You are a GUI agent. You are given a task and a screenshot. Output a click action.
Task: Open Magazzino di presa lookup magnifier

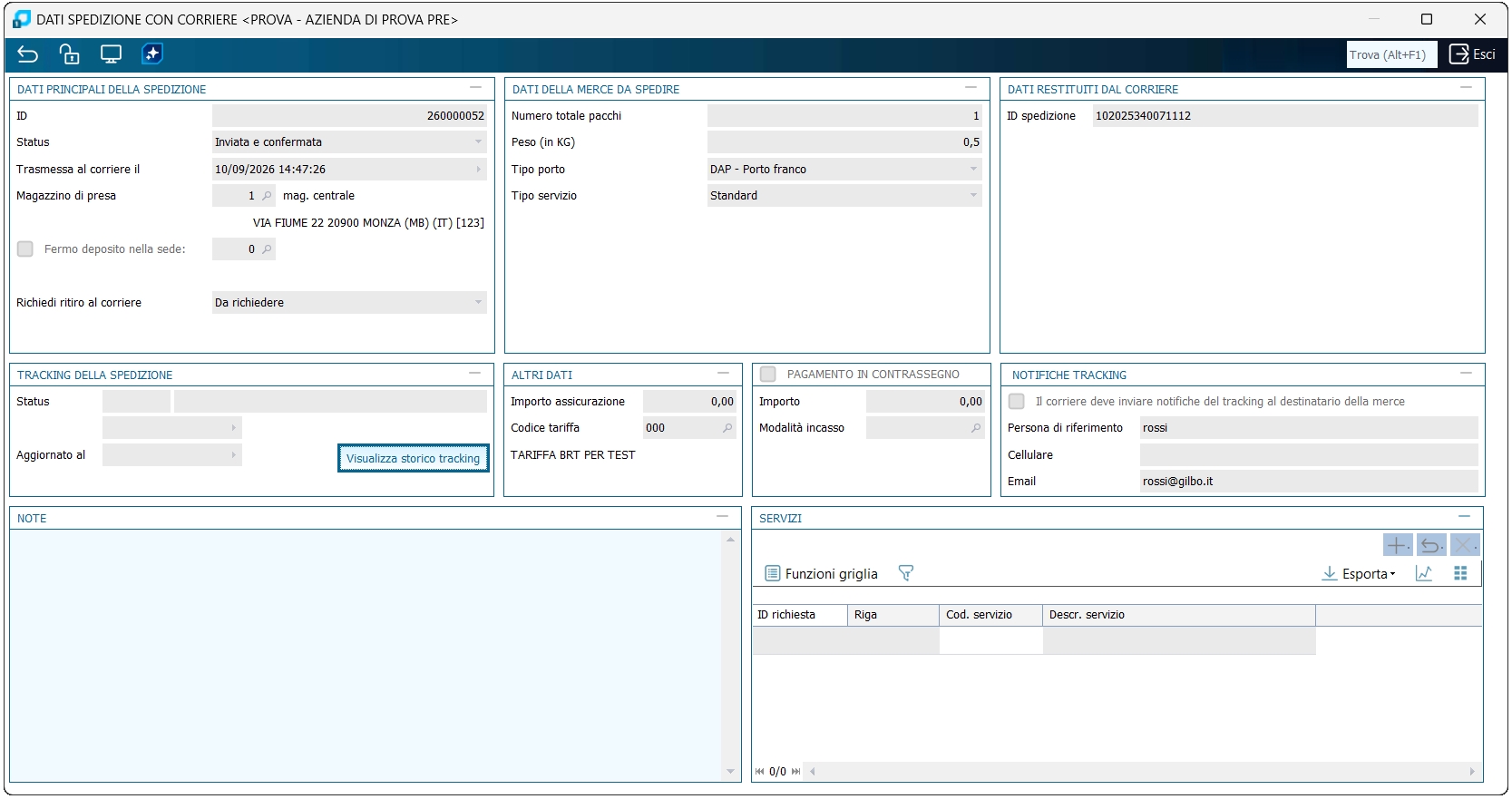267,196
